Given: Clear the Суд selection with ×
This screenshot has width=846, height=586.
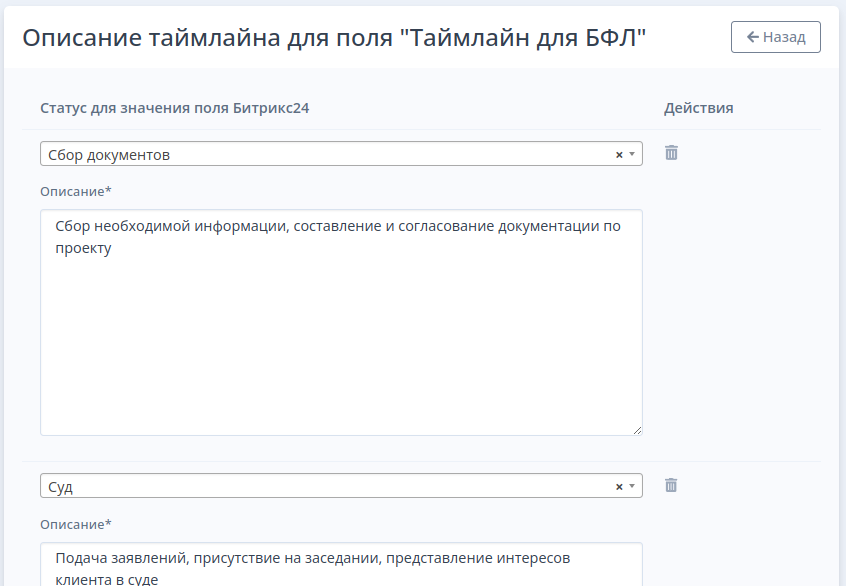Looking at the screenshot, I should 619,487.
